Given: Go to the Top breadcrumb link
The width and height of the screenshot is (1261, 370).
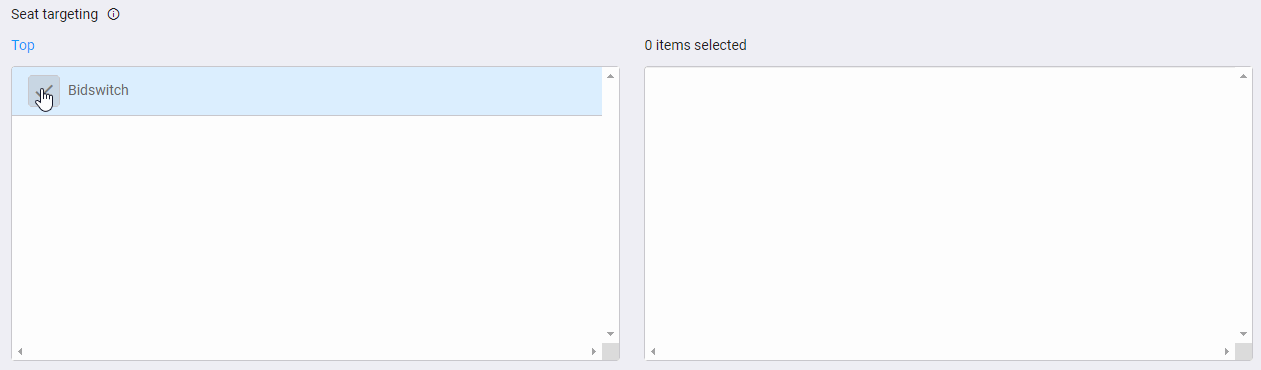Looking at the screenshot, I should [23, 45].
